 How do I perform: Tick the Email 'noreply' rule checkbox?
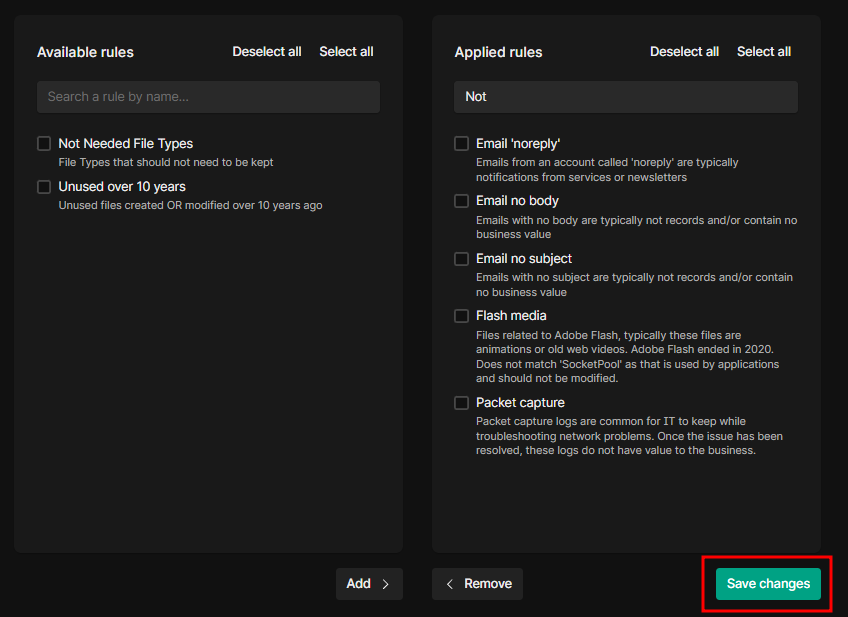tap(461, 144)
